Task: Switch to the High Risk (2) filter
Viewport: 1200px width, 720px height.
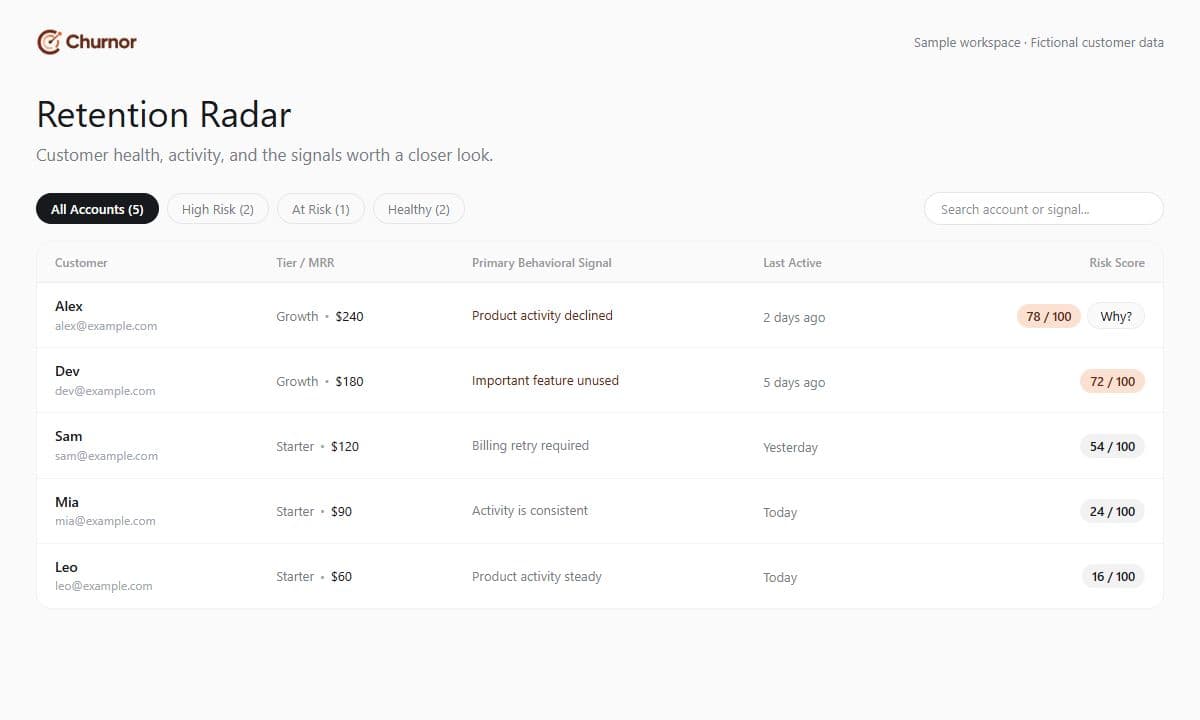Action: (x=218, y=209)
